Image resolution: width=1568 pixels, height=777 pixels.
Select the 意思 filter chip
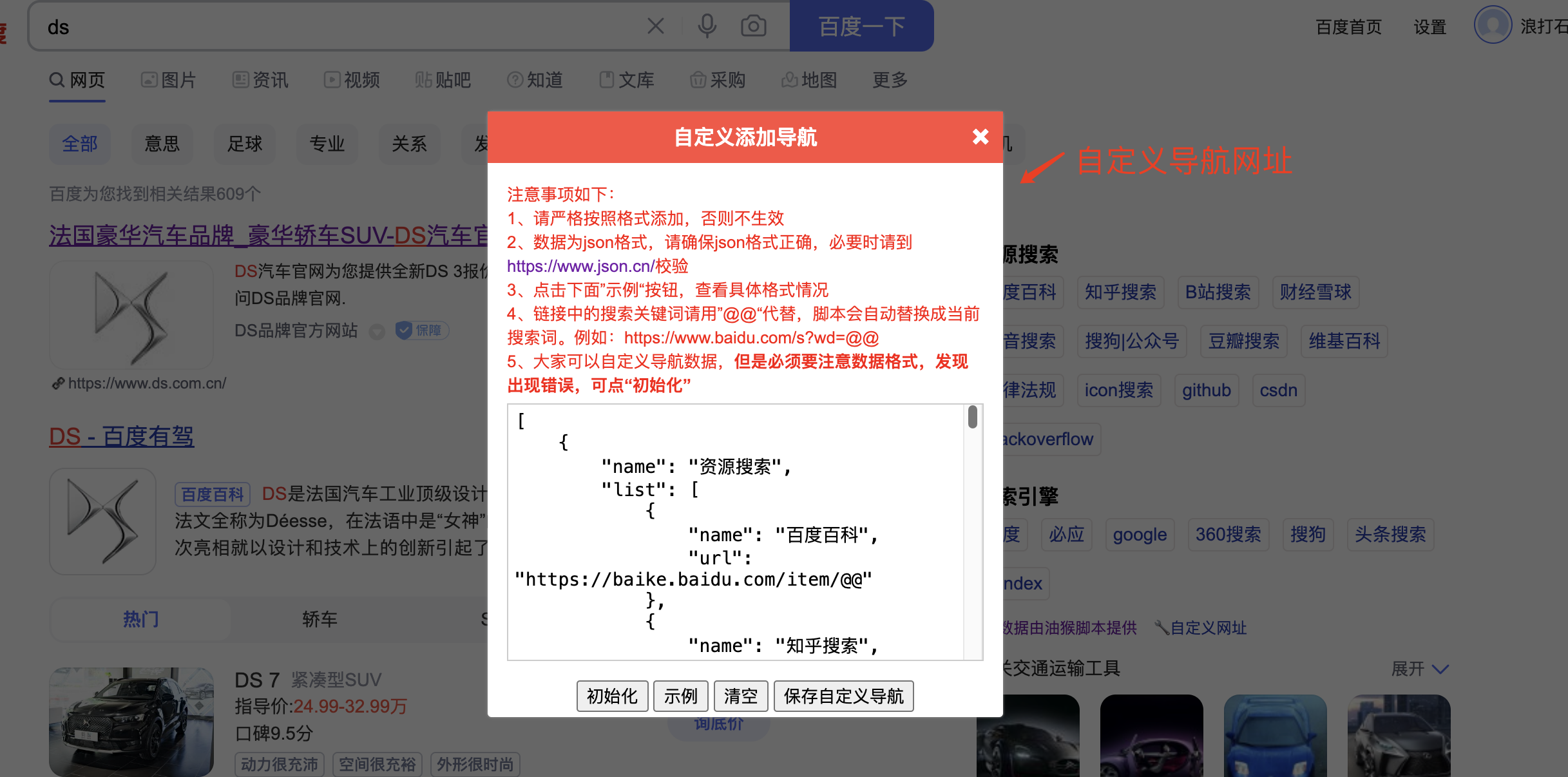point(162,144)
